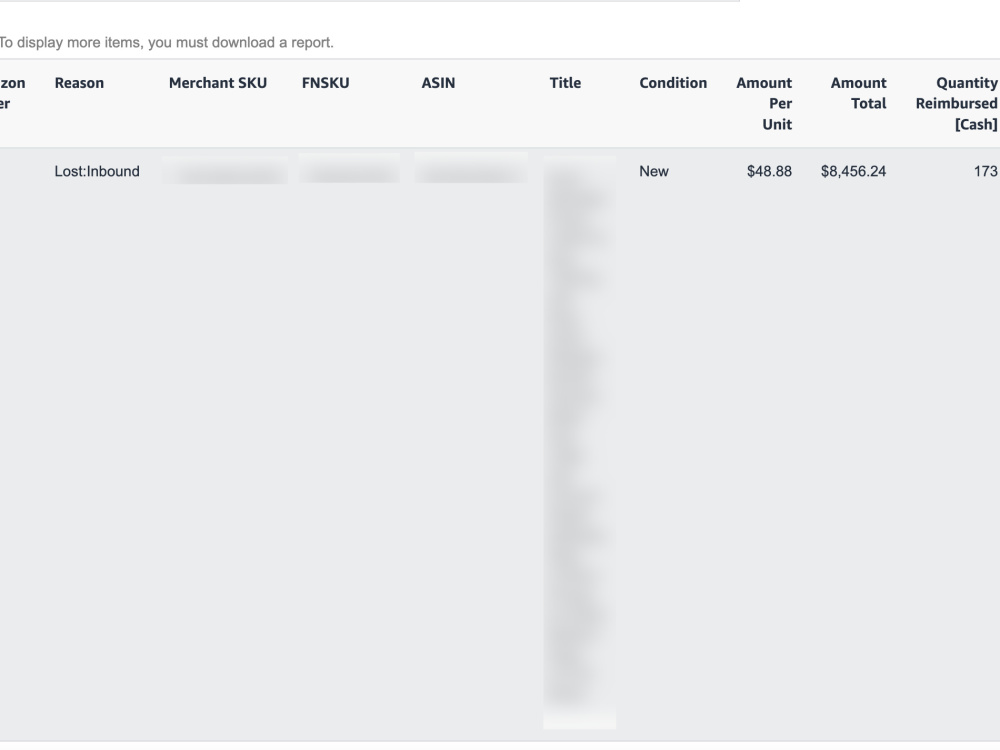Image resolution: width=1000 pixels, height=750 pixels.
Task: Click the Amount Per Unit header
Action: (x=764, y=103)
